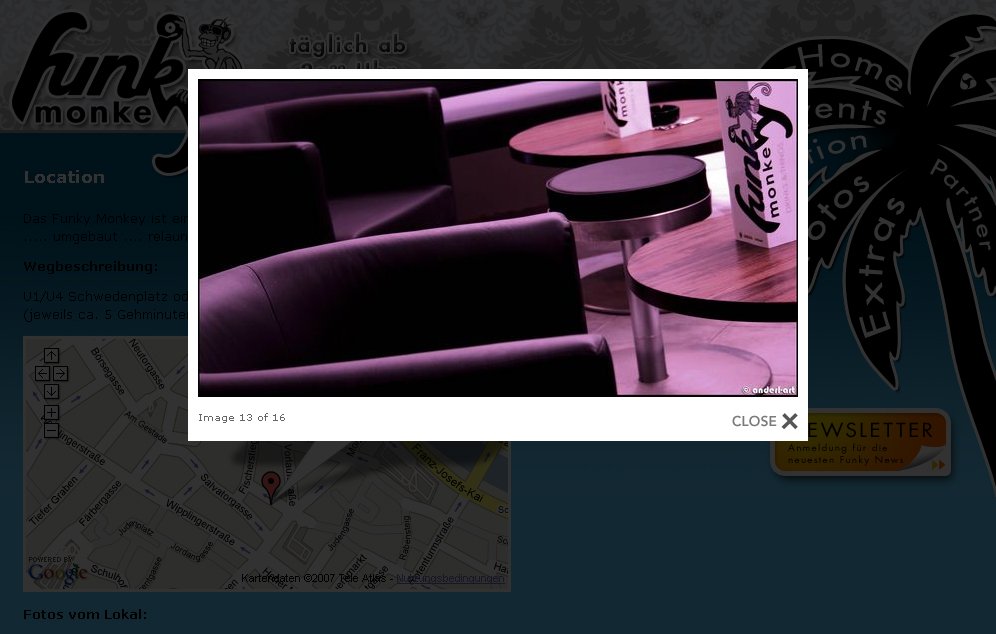Pan the map right with arrow
996x634 pixels.
pos(60,374)
